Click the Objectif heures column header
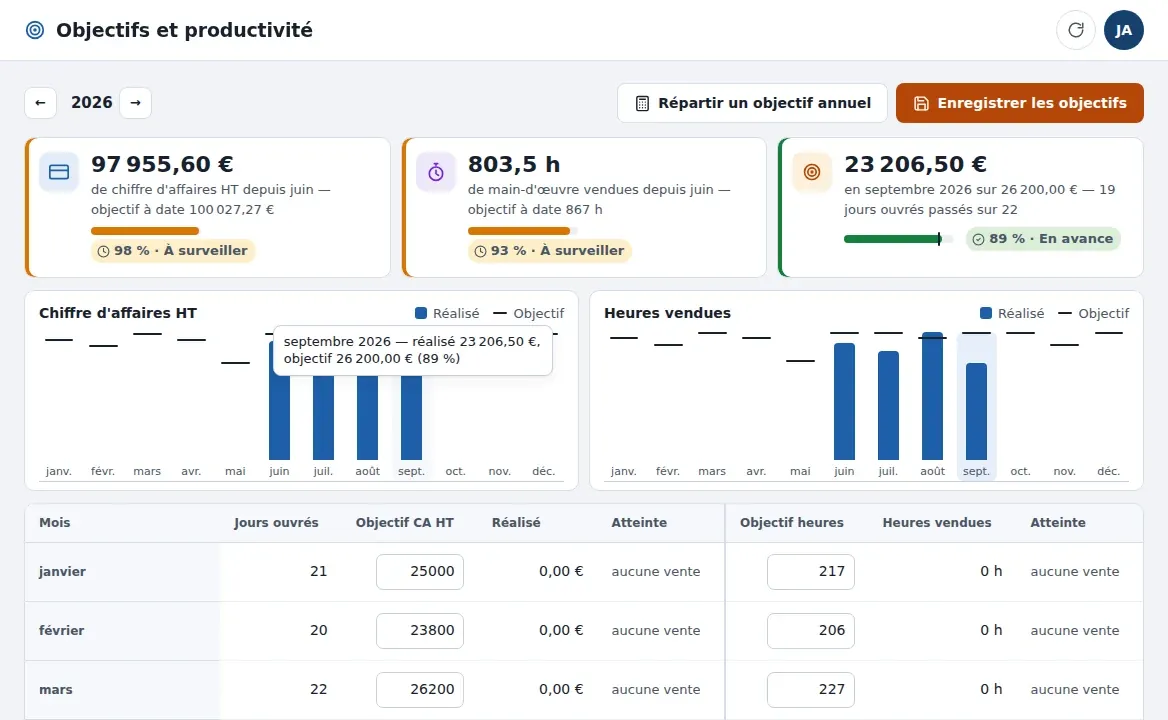Viewport: 1168px width, 720px height. coord(792,523)
